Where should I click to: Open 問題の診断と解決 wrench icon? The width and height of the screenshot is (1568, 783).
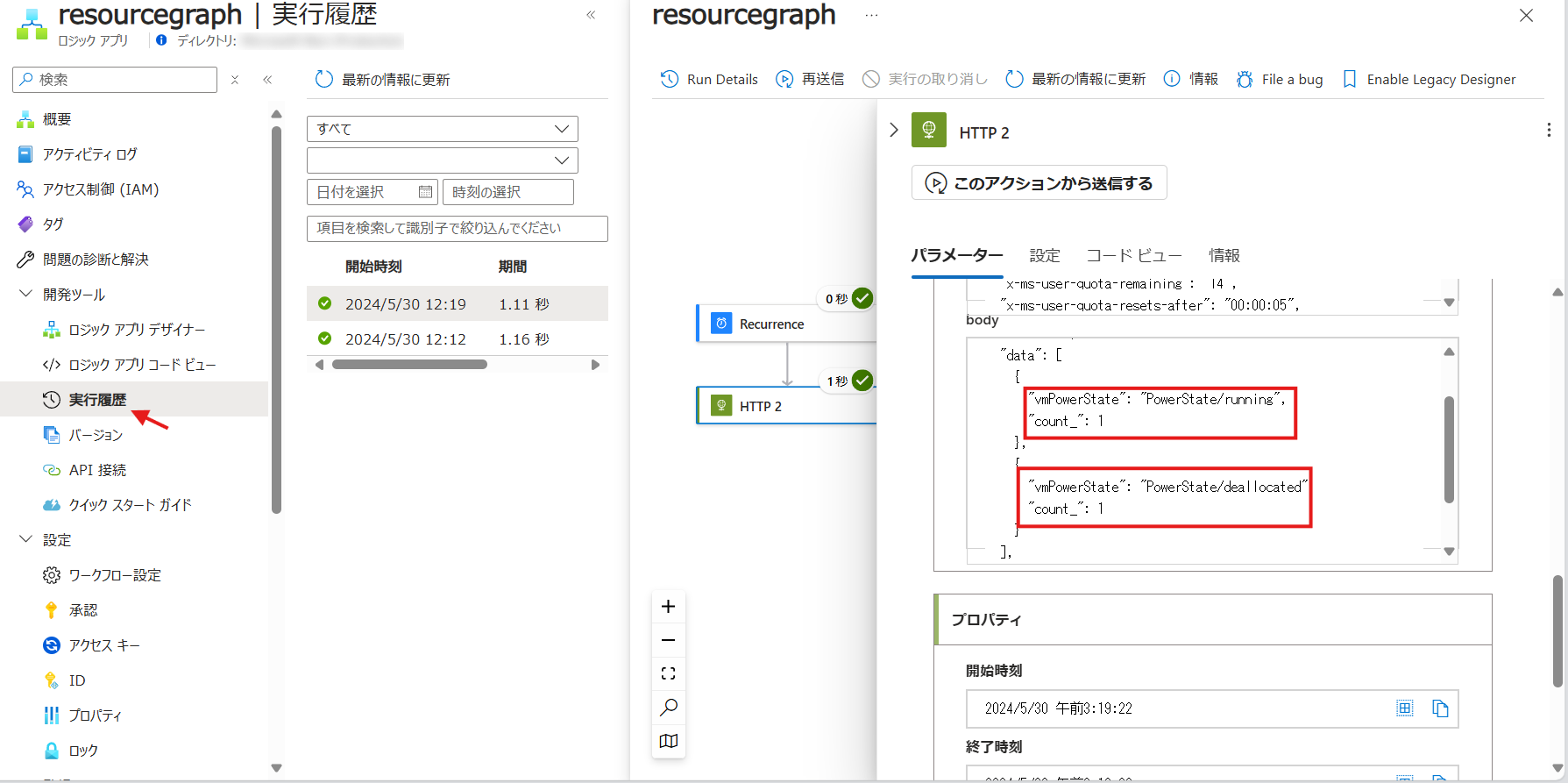click(25, 260)
